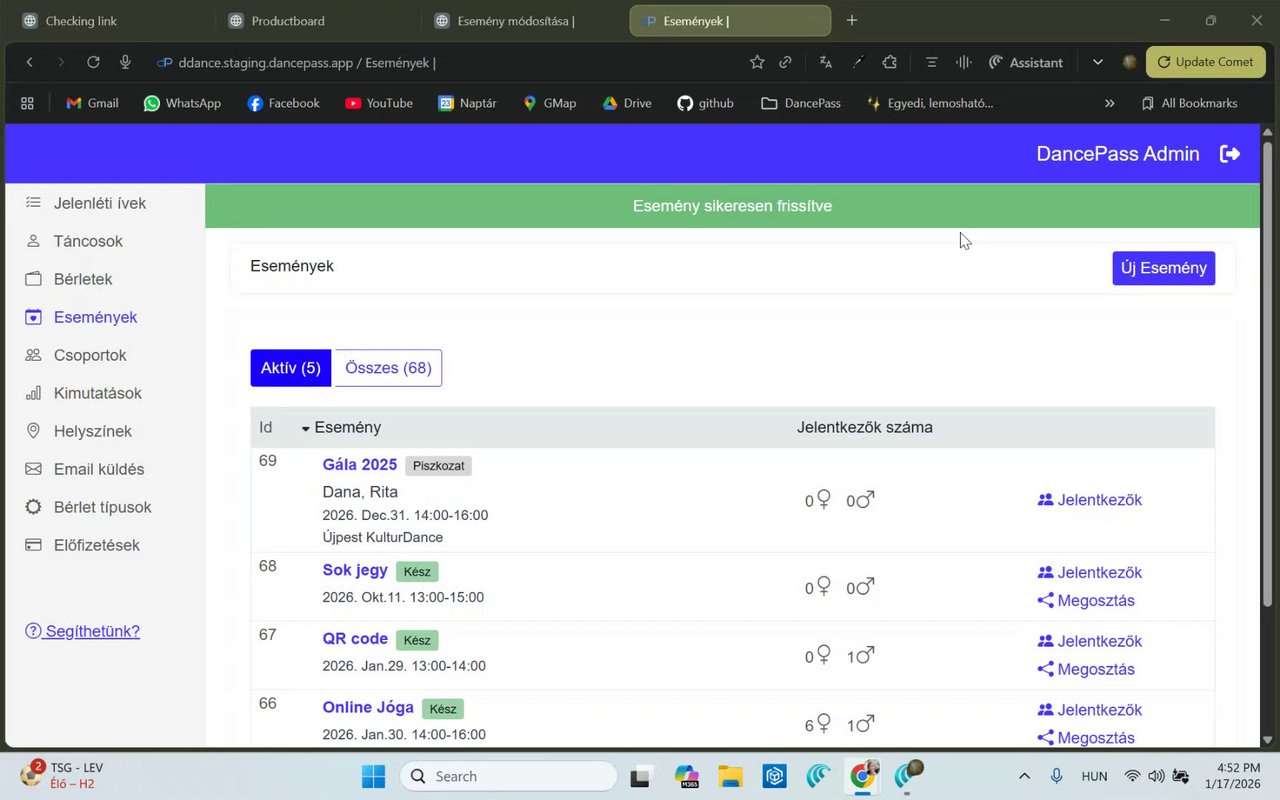The height and width of the screenshot is (800, 1280).
Task: Open a new browser tab
Action: pyautogui.click(x=852, y=20)
